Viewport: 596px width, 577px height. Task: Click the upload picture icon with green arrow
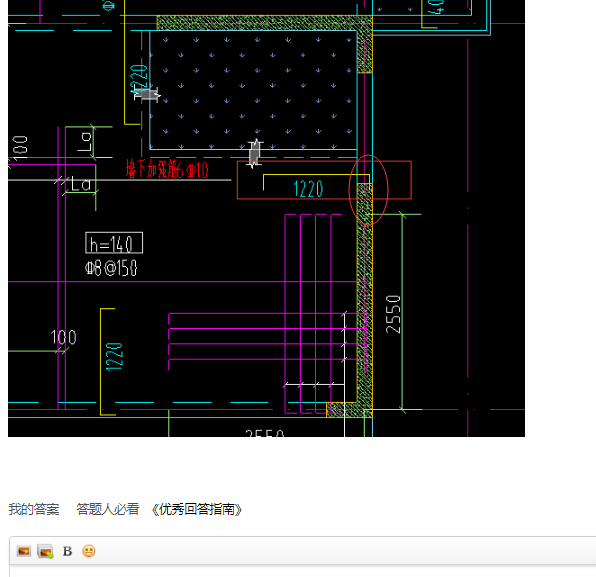pyautogui.click(x=45, y=551)
